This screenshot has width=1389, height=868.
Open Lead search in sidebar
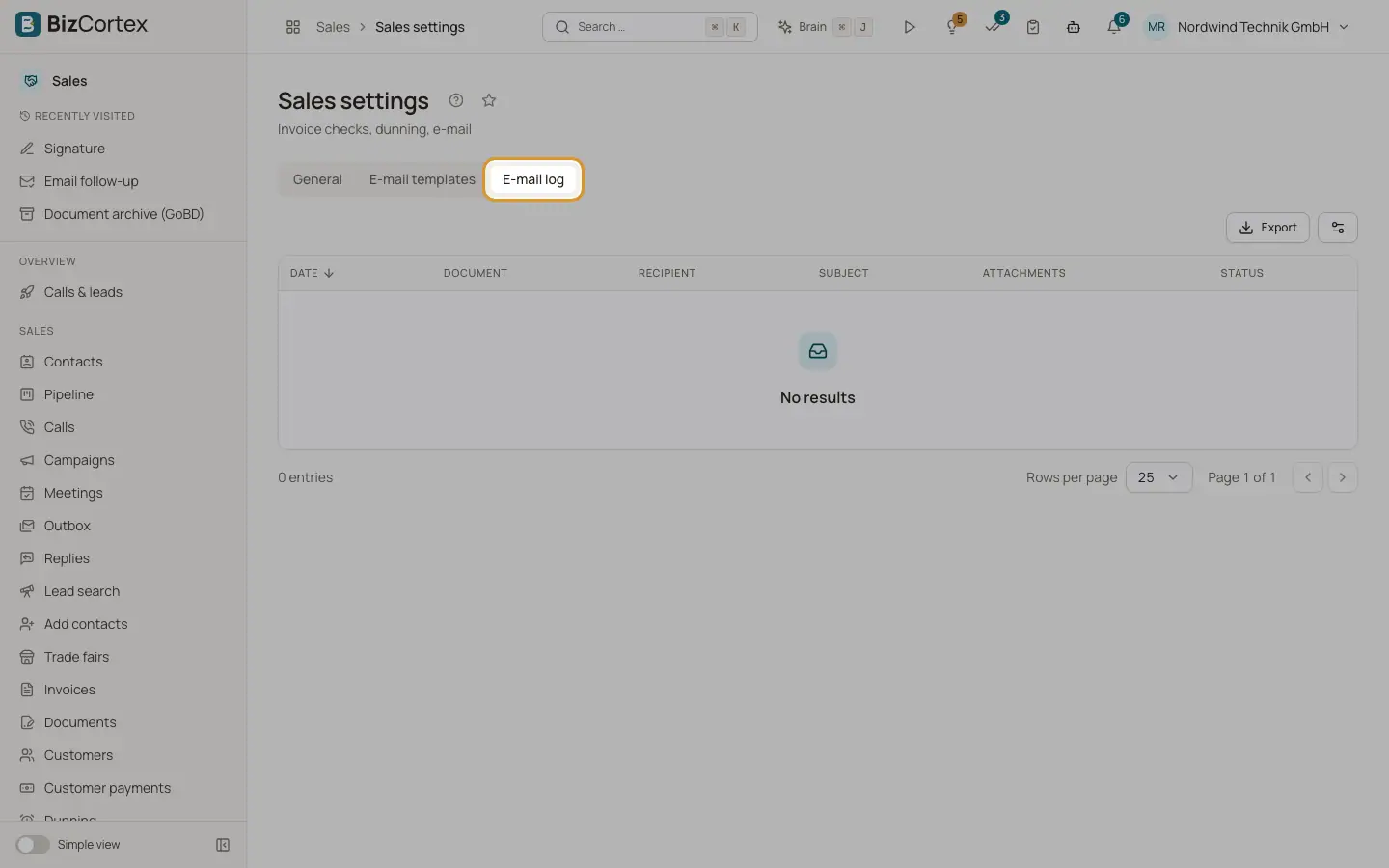[123, 591]
